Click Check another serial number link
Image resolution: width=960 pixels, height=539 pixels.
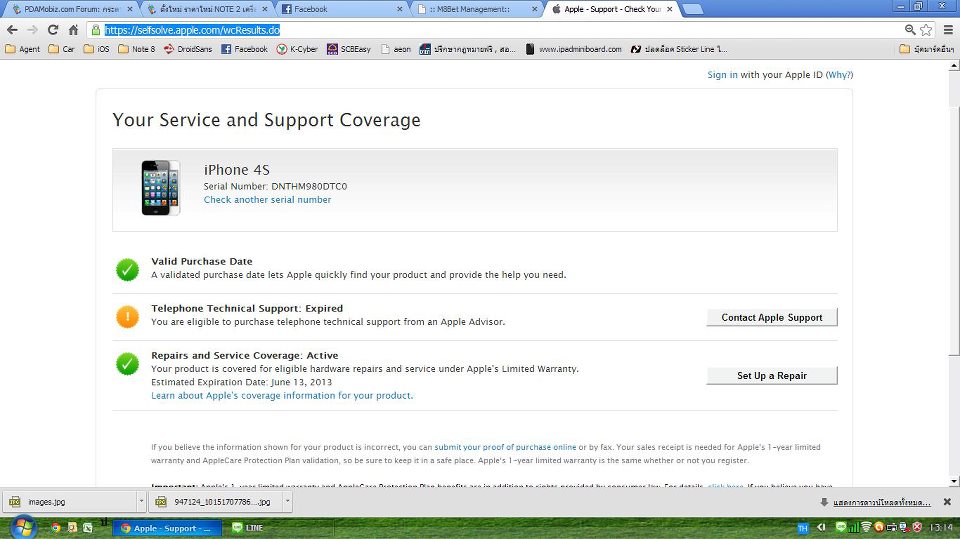point(268,200)
